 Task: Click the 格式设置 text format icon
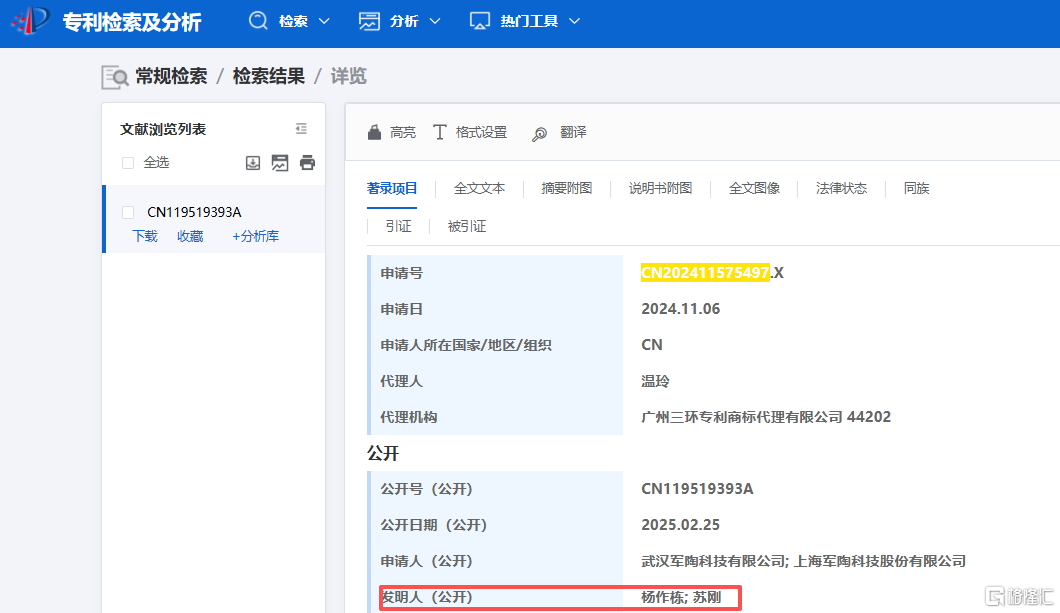coord(439,132)
